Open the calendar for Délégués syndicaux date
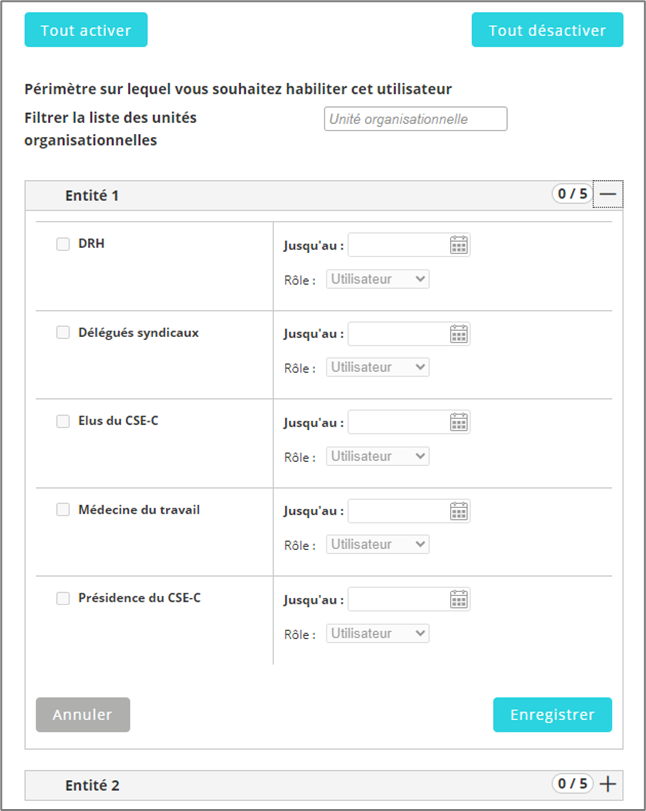Image resolution: width=646 pixels, height=811 pixels. point(459,334)
